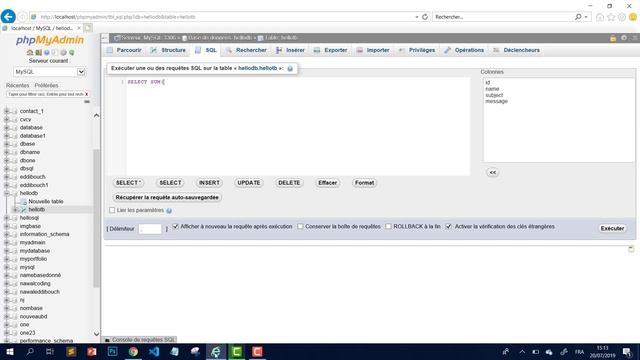Collapse the navigation panel toggle icon
The width and height of the screenshot is (640, 360).
(104, 38)
